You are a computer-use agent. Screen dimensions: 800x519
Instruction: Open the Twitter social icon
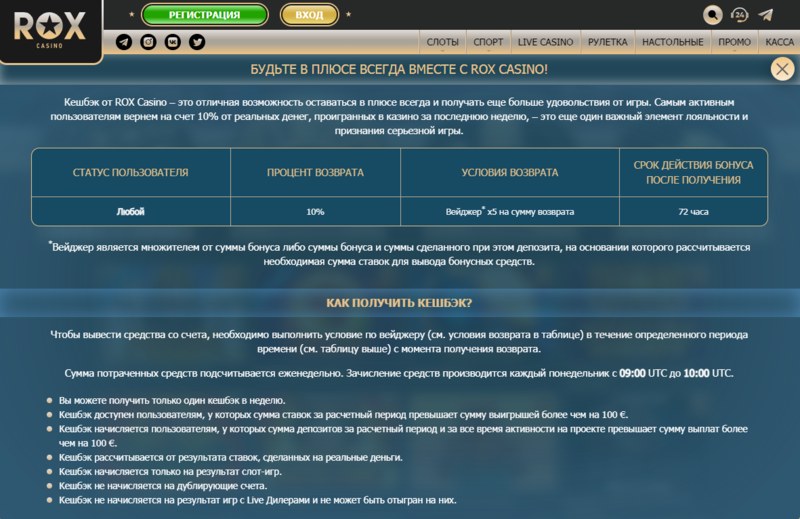[197, 42]
